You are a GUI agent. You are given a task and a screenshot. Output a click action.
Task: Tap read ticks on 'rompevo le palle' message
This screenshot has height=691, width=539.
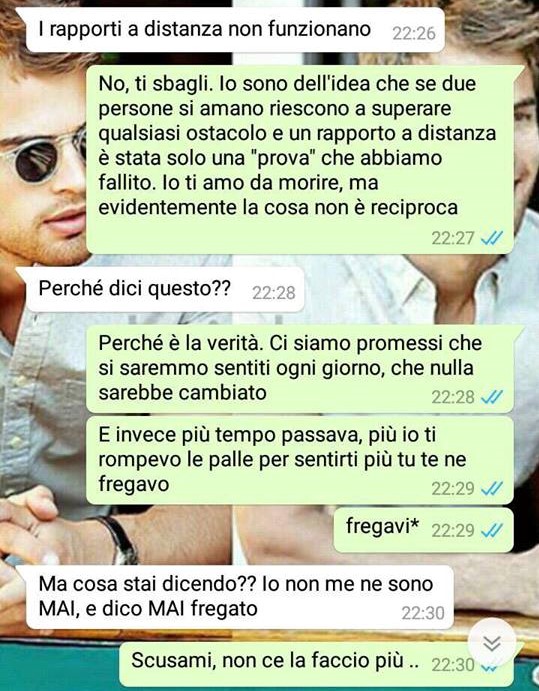[x=491, y=488]
